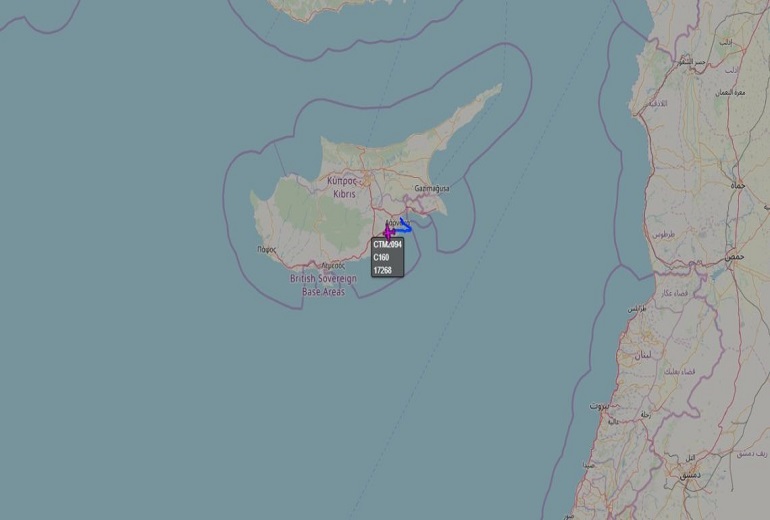The width and height of the screenshot is (770, 520).
Task: Click the بيروت city label
Action: tap(599, 407)
